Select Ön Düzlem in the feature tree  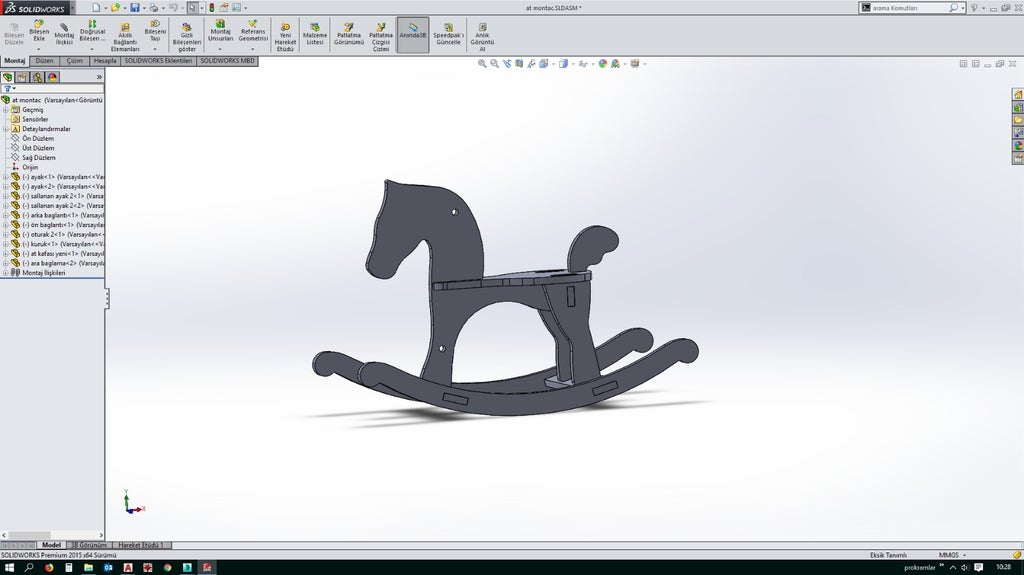click(38, 138)
